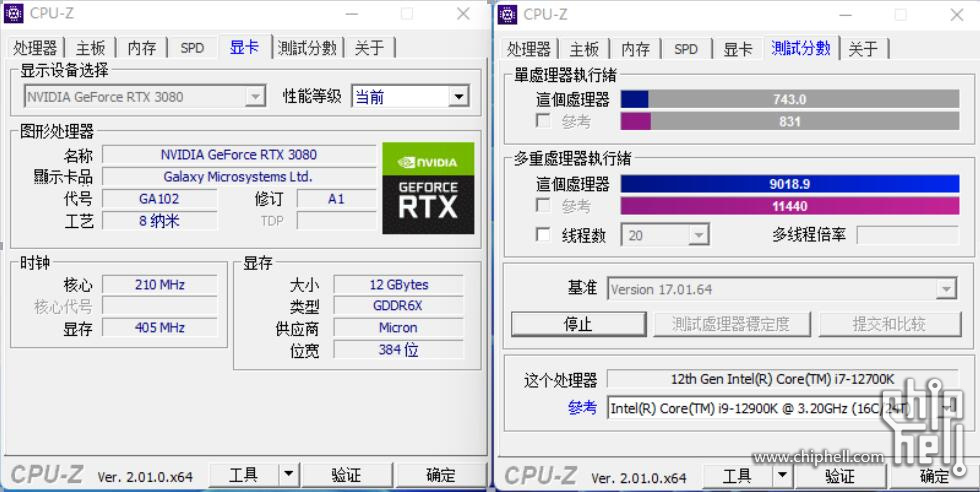980x492 pixels.
Task: Click CPU-Z app icon in left window title bar
Action: point(13,14)
